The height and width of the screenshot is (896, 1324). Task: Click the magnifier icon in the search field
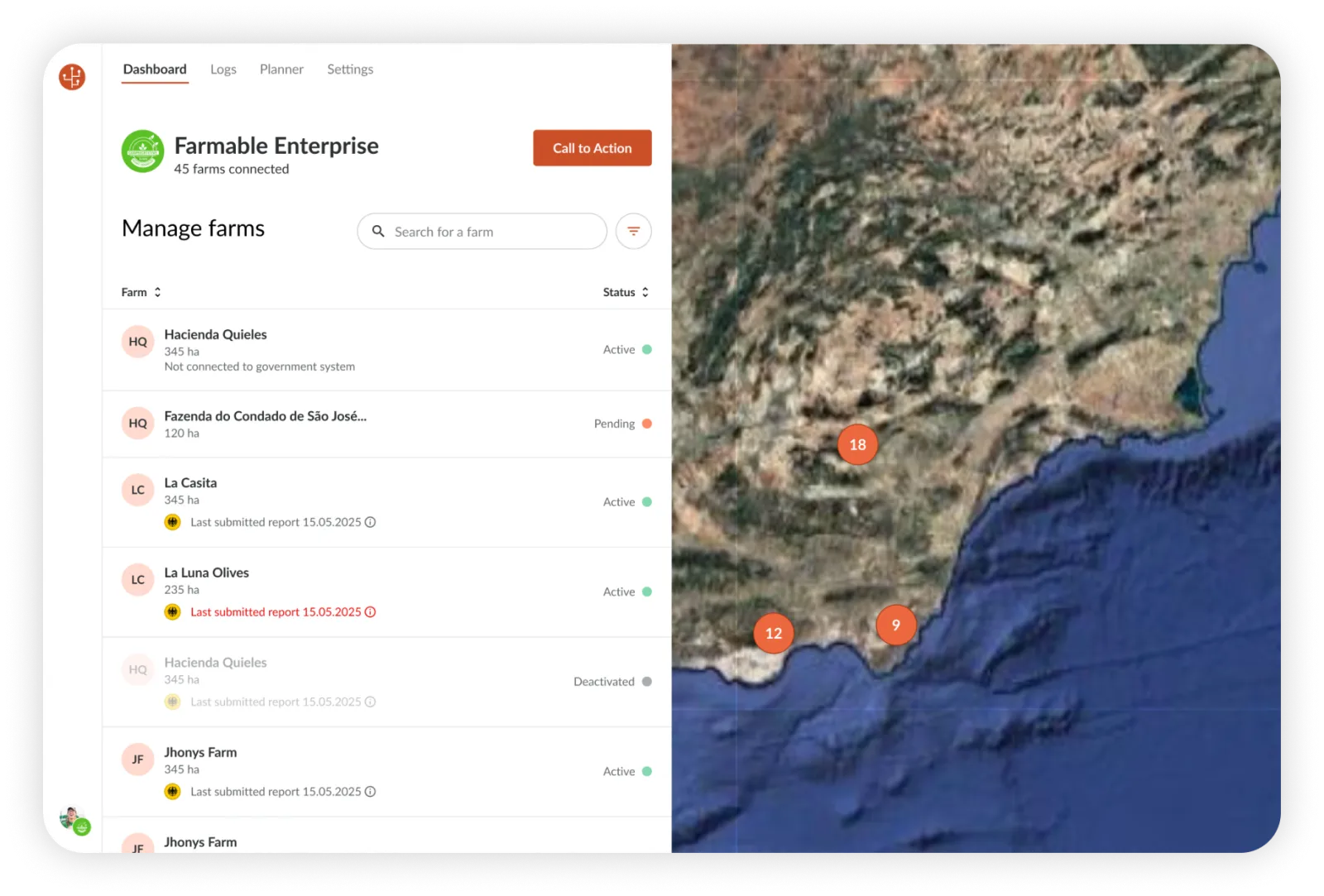pyautogui.click(x=378, y=232)
